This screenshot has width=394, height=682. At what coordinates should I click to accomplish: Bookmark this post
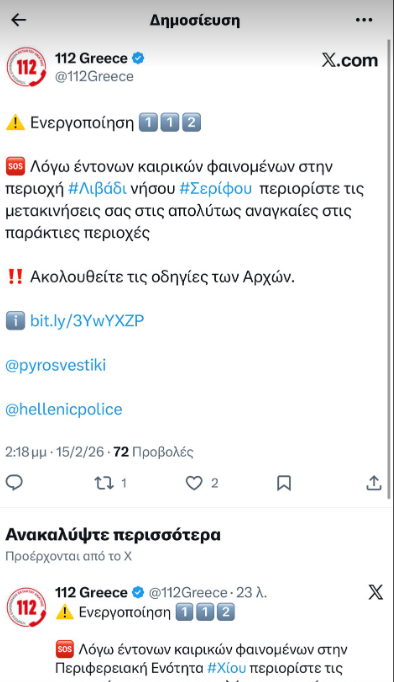click(284, 483)
